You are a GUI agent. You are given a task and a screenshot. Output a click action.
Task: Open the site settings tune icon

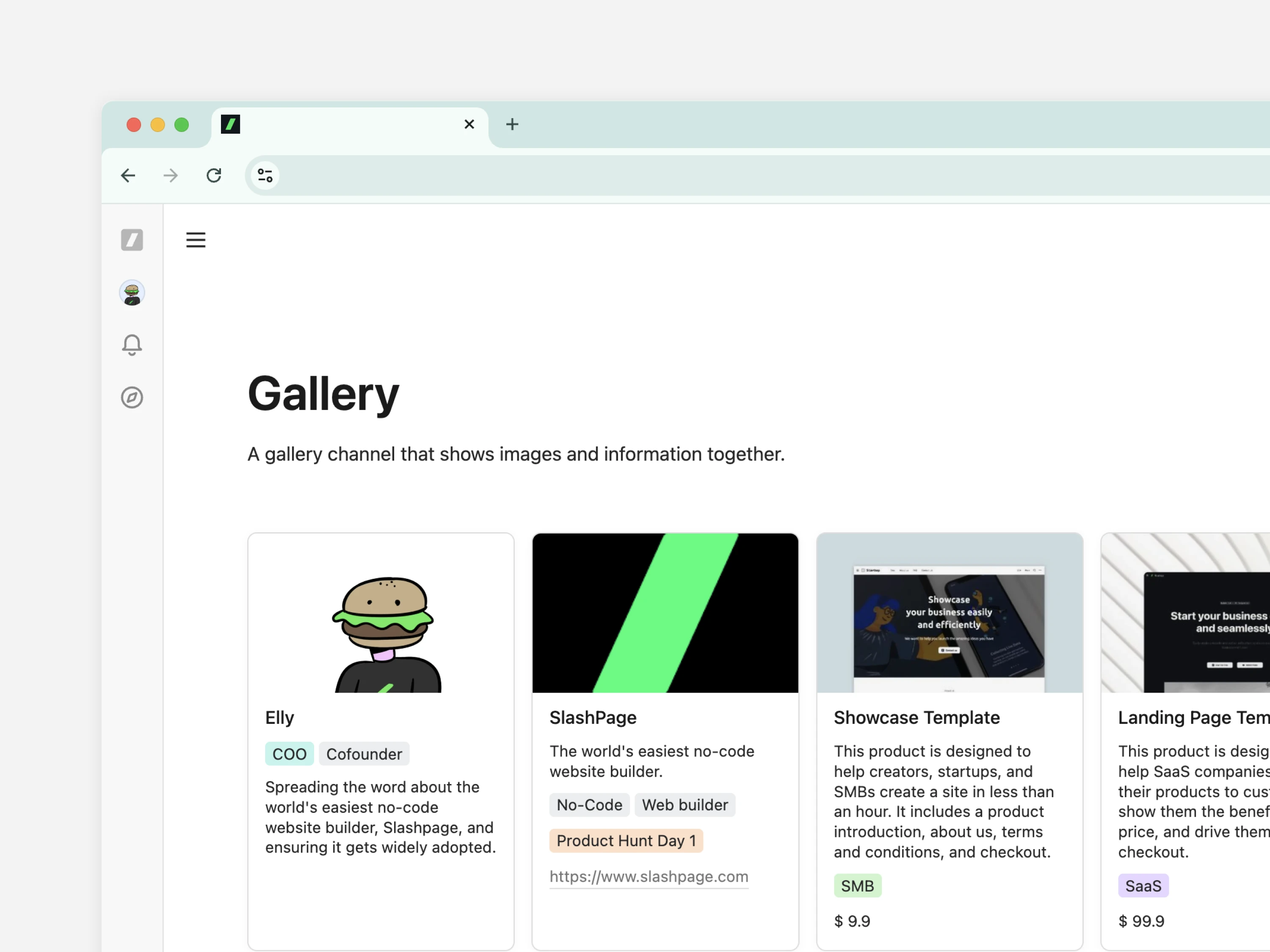pos(265,175)
